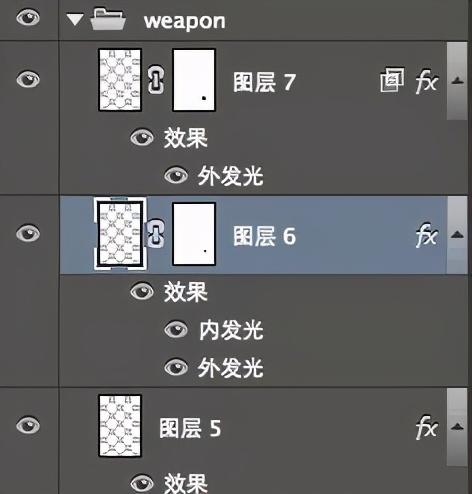Image resolution: width=472 pixels, height=494 pixels.
Task: Click the 图层 5 layer thumbnail
Action: pos(120,426)
